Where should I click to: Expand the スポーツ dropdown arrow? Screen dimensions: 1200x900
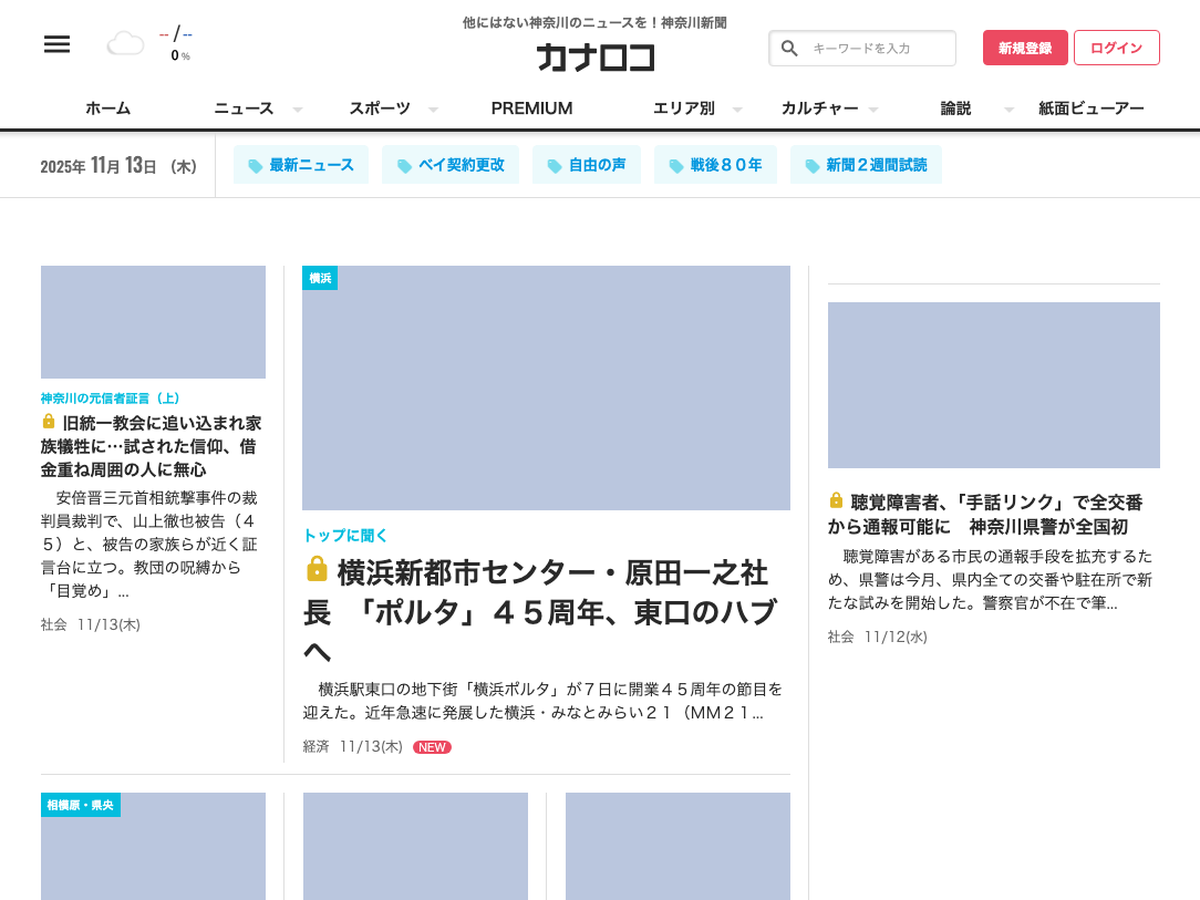pos(433,109)
